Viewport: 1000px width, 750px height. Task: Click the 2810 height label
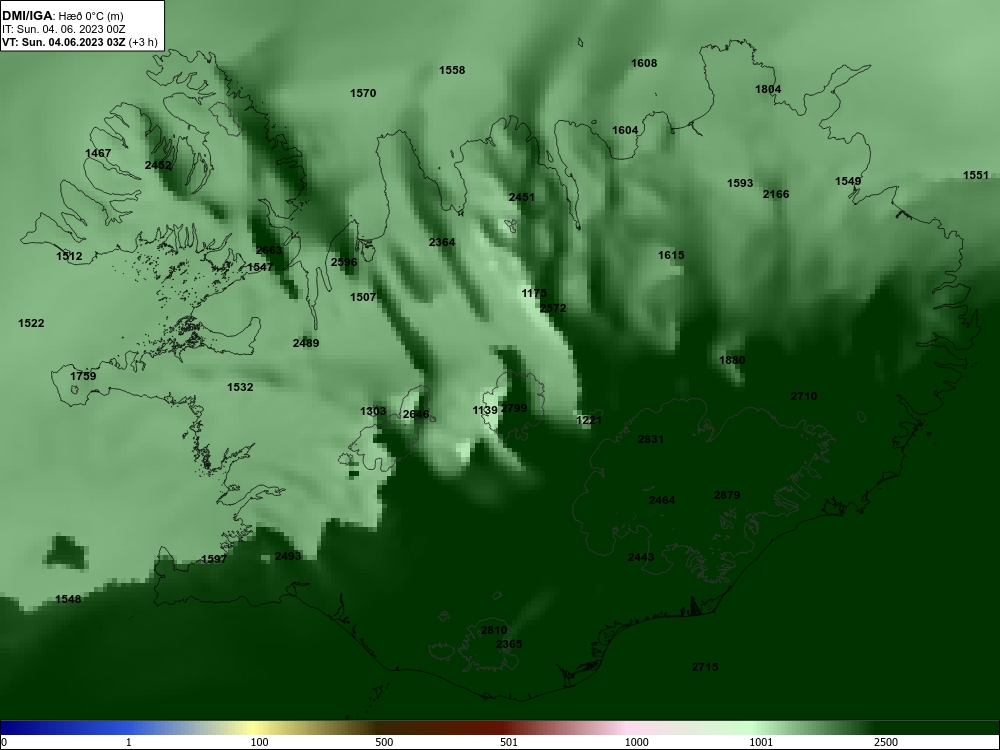pyautogui.click(x=494, y=631)
